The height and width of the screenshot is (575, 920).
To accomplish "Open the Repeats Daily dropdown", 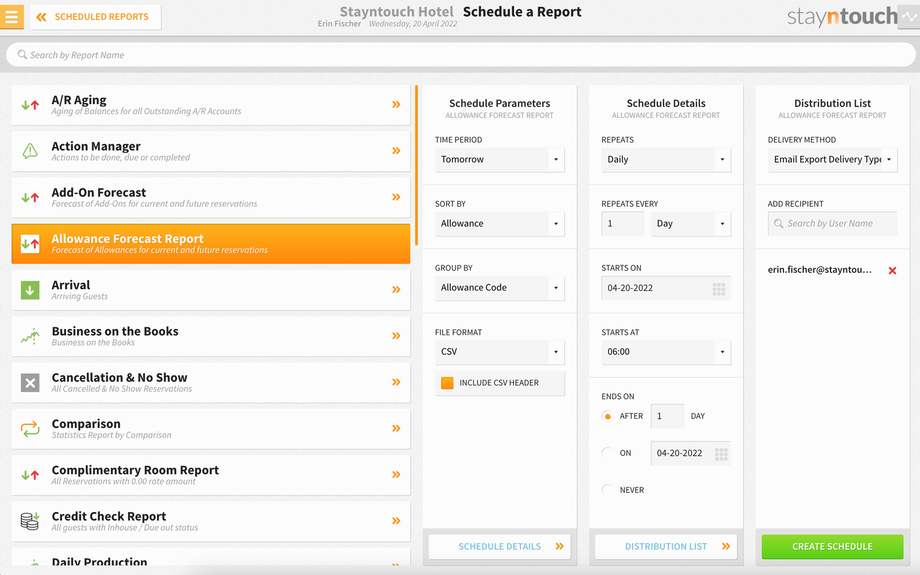I will point(666,160).
